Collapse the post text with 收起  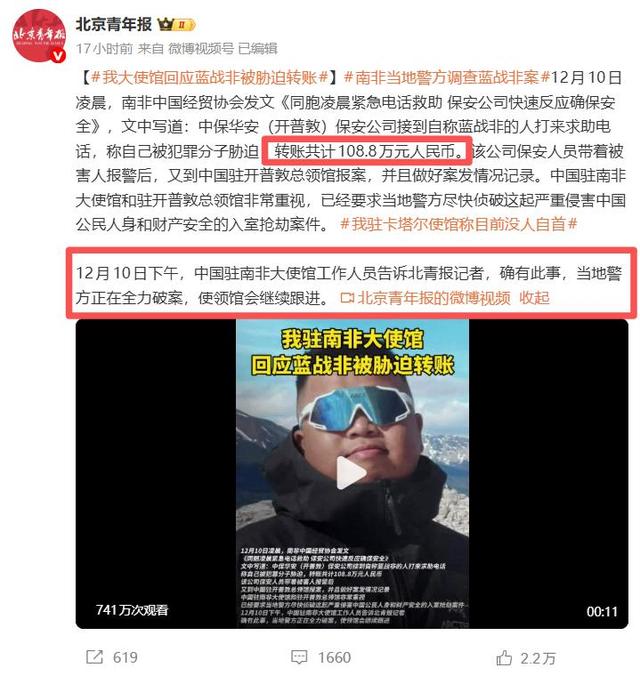coord(534,298)
